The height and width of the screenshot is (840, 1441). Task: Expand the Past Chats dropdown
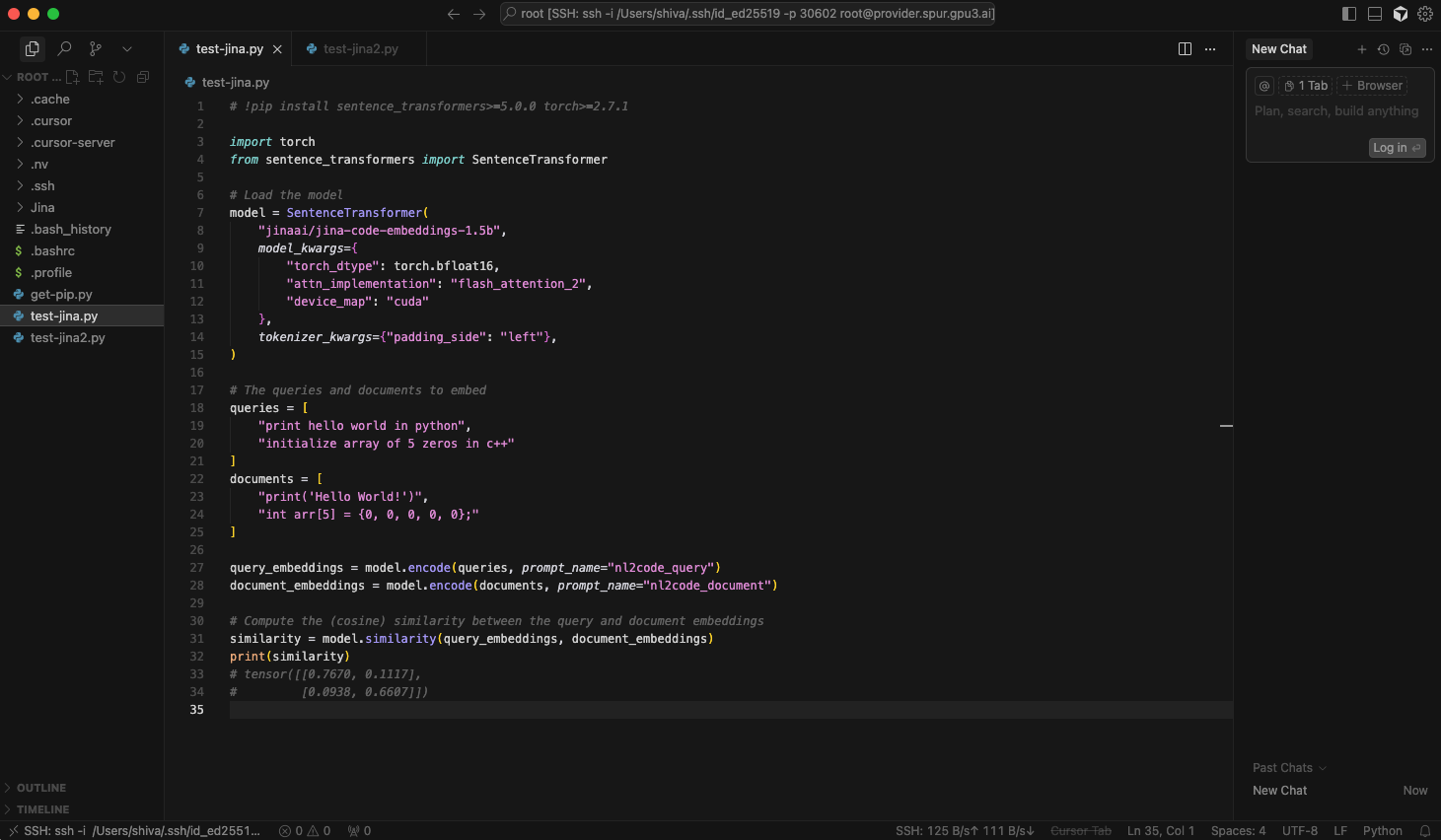1289,768
